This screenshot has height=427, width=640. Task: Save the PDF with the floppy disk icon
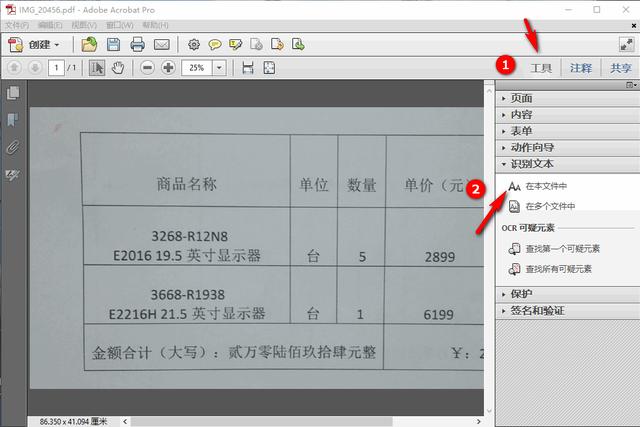113,45
